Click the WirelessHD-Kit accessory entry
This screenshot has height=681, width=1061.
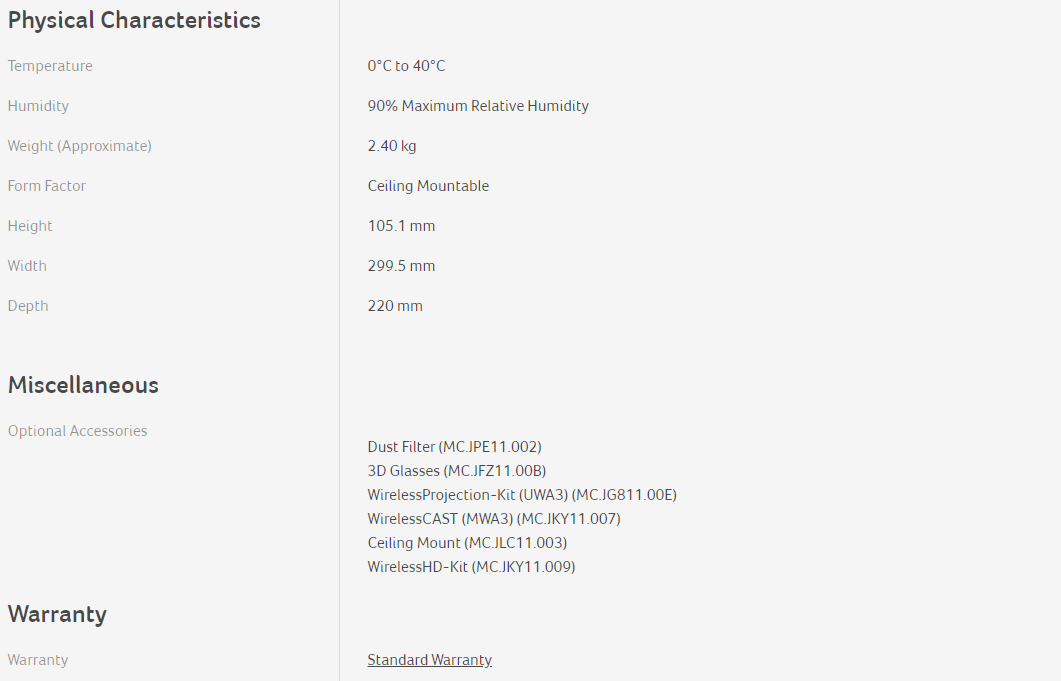click(471, 567)
